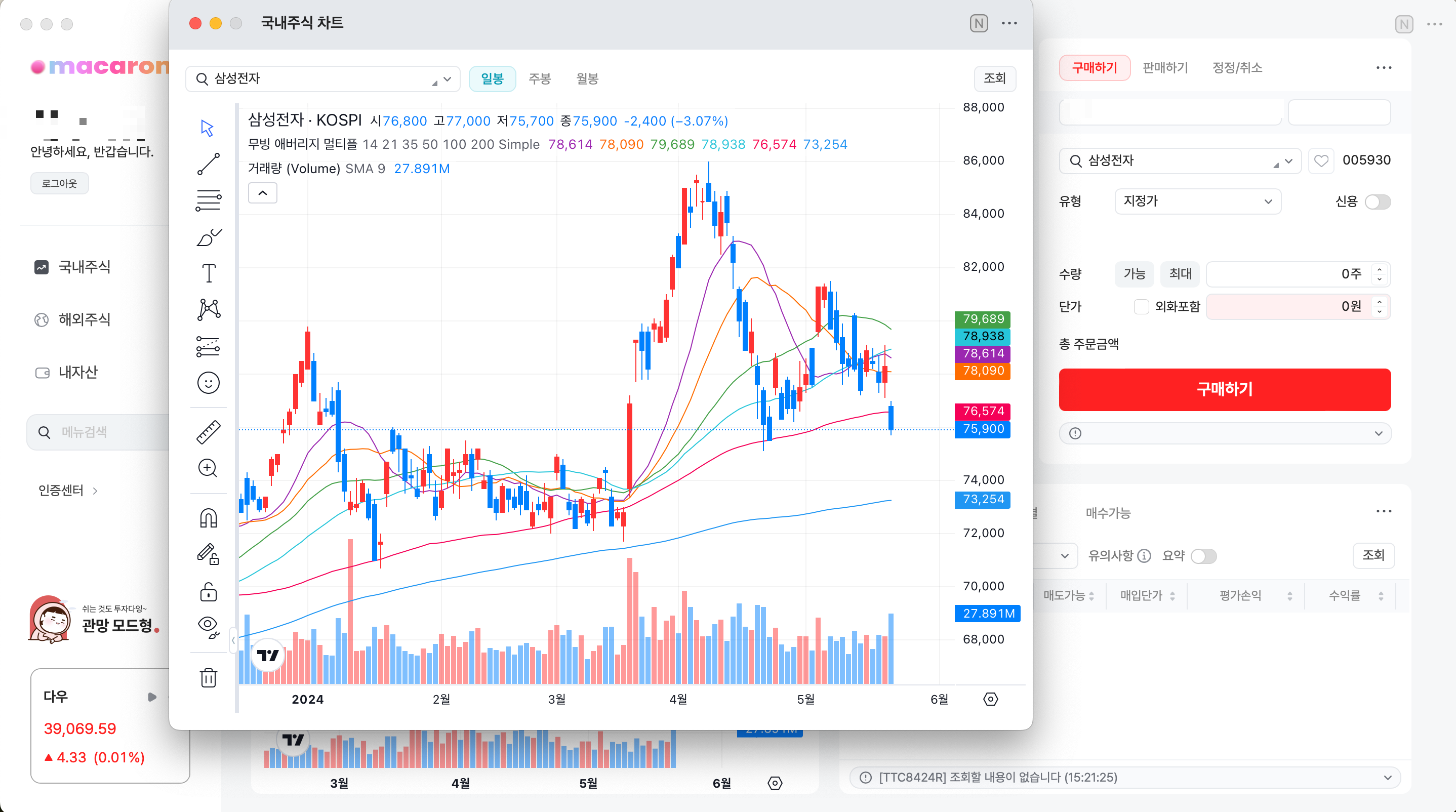Toggle stay in drawing mode
1456x812 pixels.
tap(208, 554)
